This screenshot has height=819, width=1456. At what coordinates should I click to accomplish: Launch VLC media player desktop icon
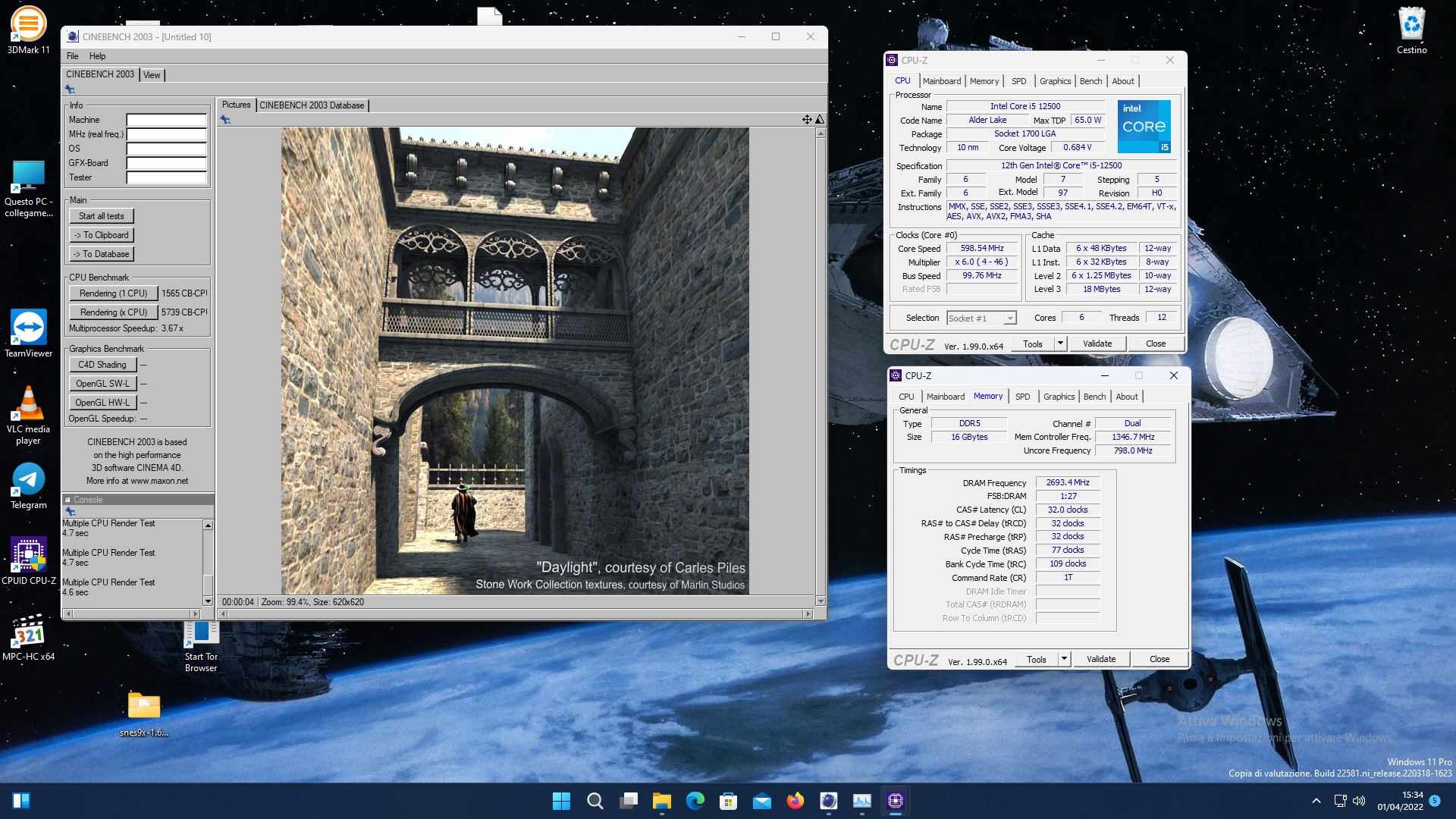click(28, 416)
